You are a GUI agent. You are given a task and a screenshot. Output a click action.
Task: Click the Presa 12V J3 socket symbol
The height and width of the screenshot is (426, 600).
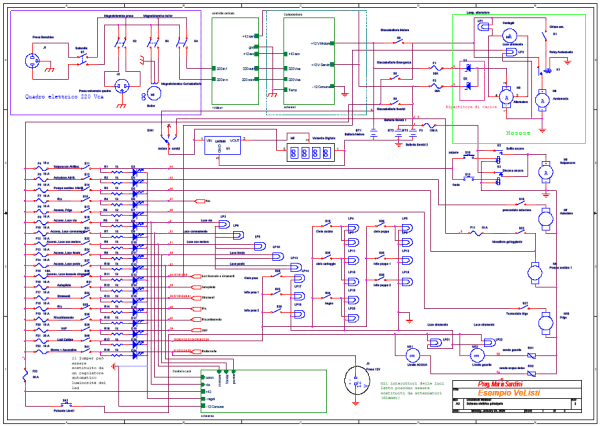click(356, 380)
